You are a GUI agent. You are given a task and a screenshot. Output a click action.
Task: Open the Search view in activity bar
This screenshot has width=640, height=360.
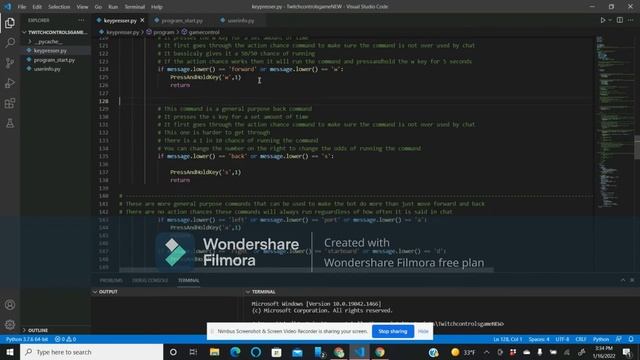coord(10,42)
